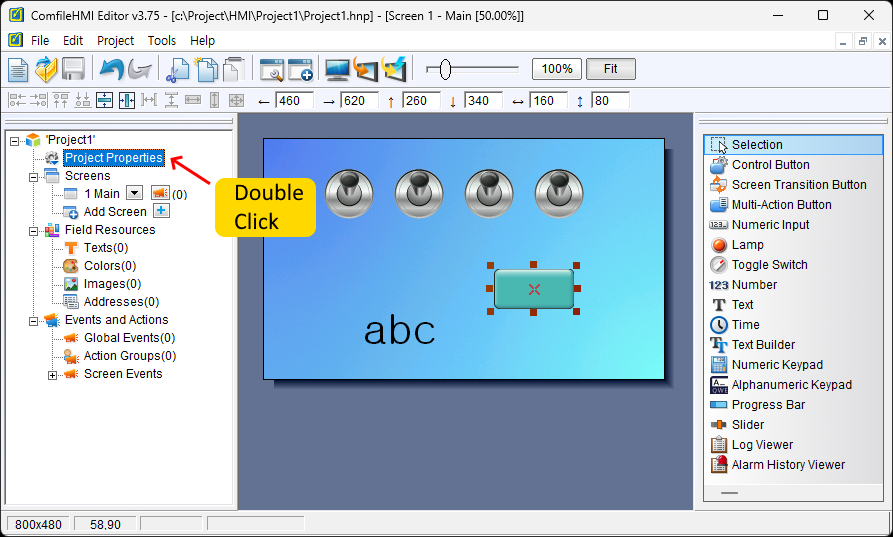Choose the Numeric Keypad tool
Image resolution: width=893 pixels, height=537 pixels.
pos(777,365)
